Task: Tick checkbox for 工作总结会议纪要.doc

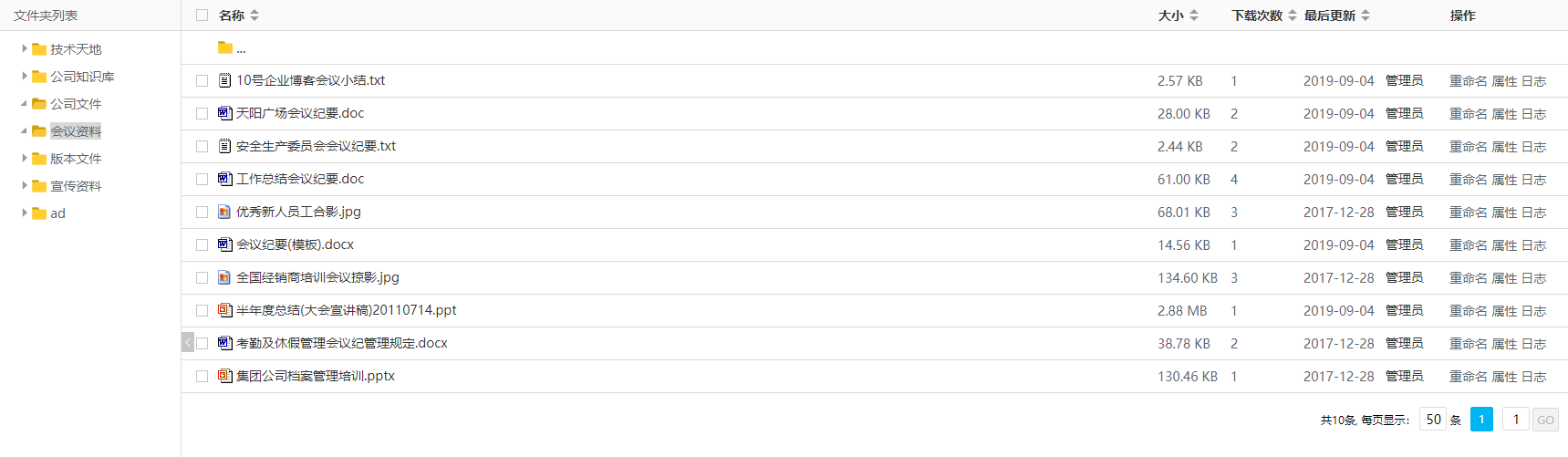Action: (202, 180)
